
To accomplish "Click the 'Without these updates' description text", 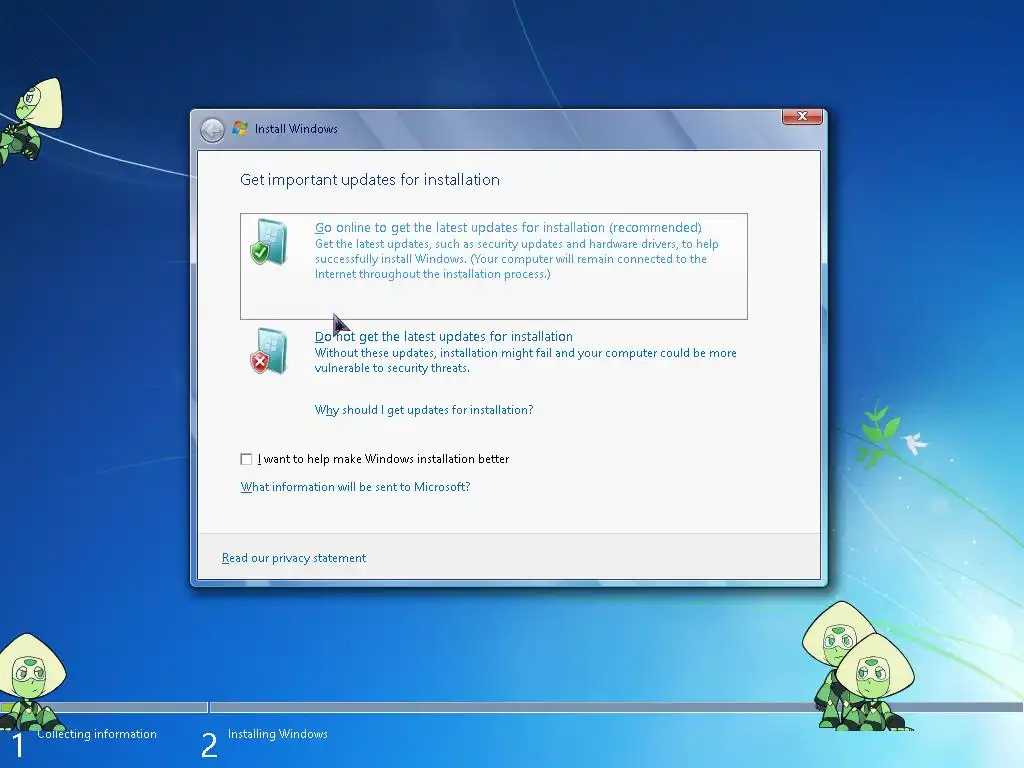I will click(x=526, y=360).
